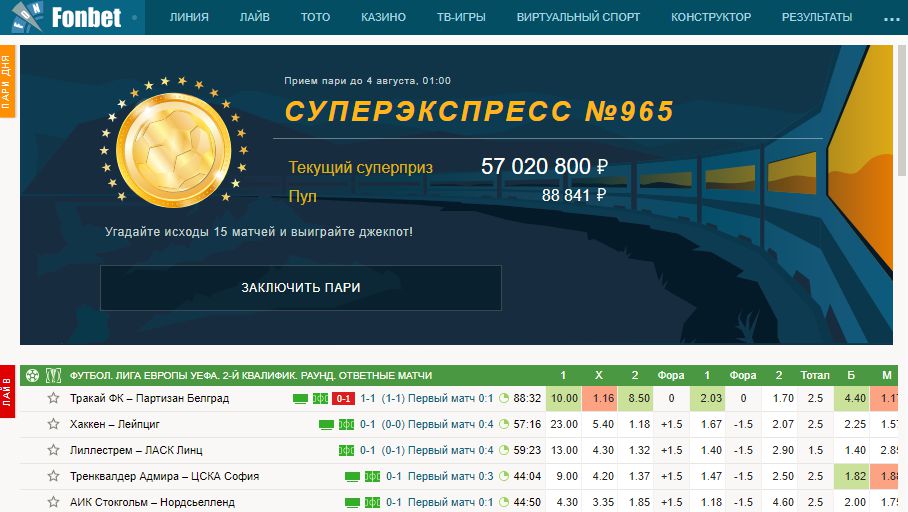Go to the ТОТО section
908x512 pixels.
(315, 17)
